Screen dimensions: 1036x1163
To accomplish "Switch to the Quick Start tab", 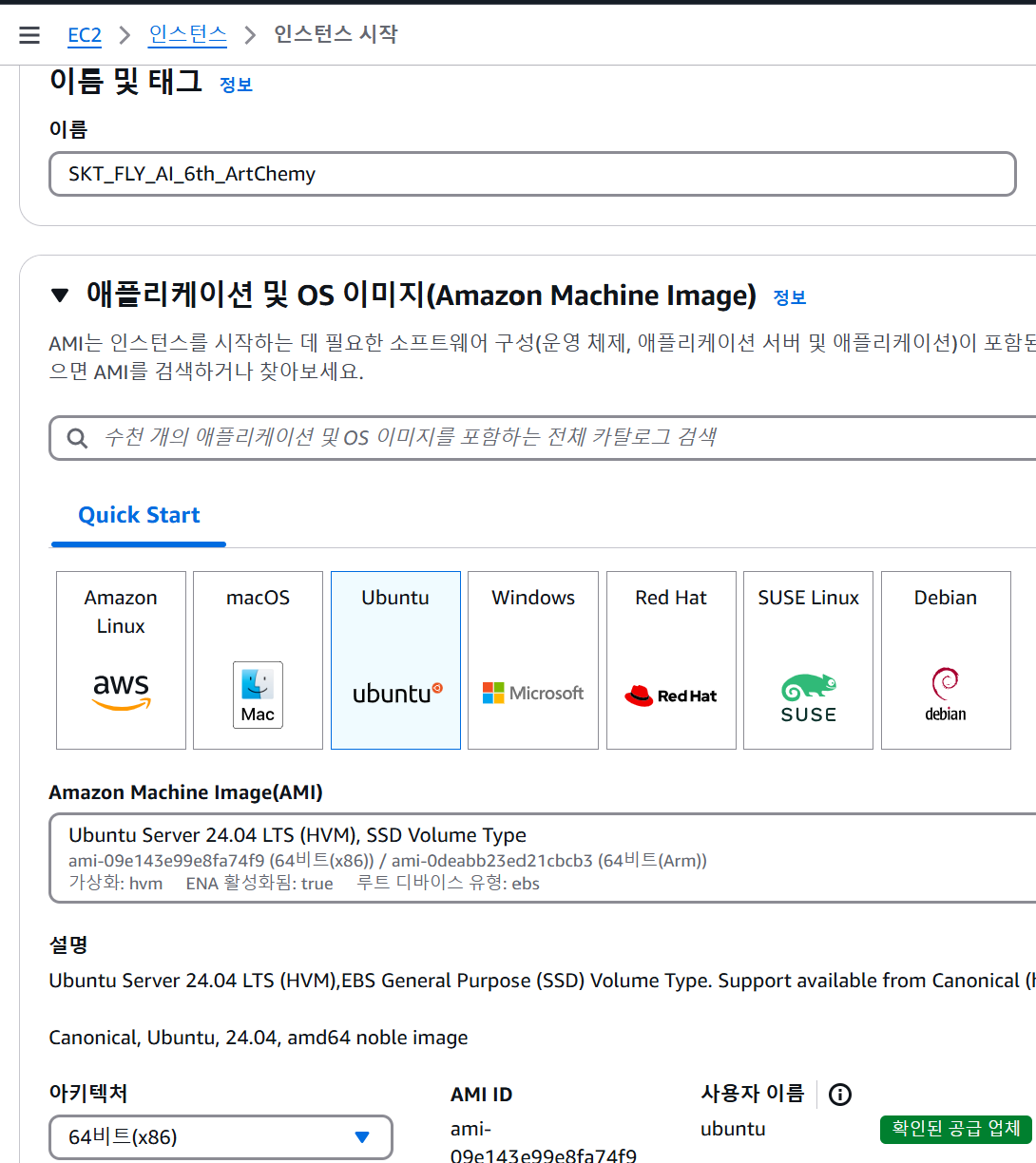I will (x=139, y=515).
